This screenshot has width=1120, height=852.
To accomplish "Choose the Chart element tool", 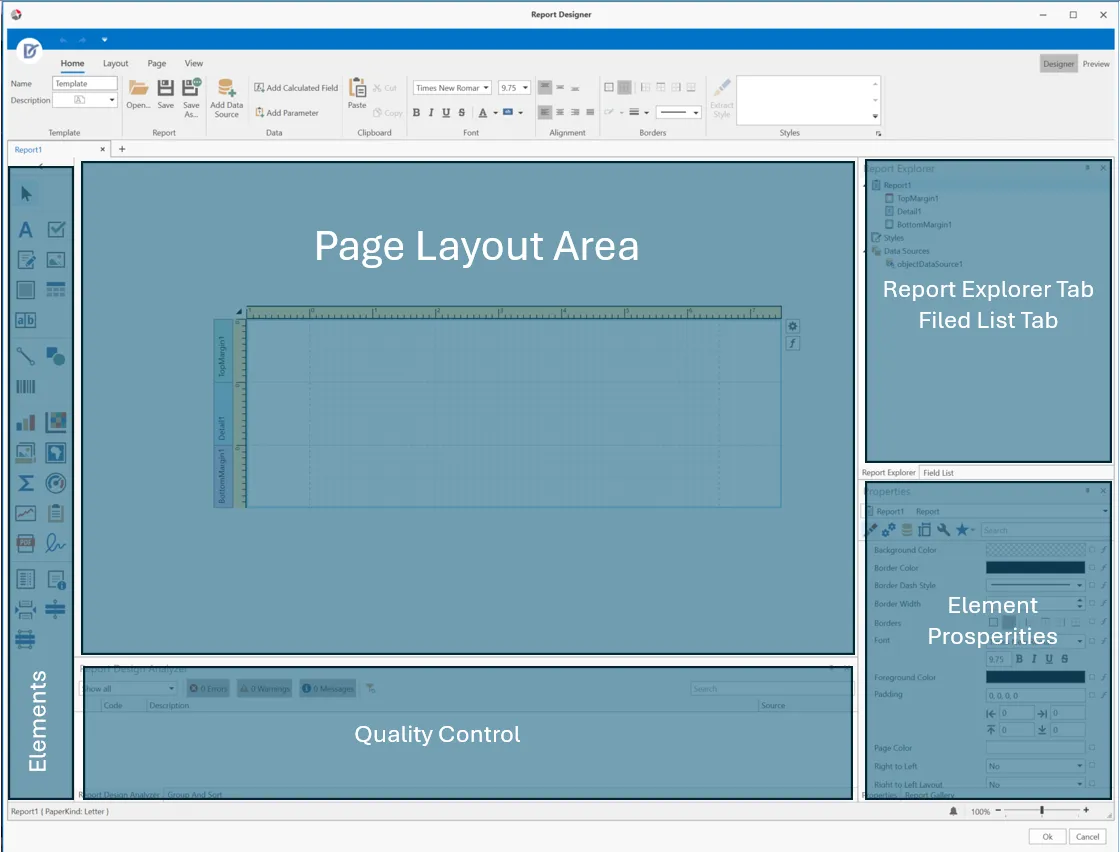I will (x=26, y=422).
